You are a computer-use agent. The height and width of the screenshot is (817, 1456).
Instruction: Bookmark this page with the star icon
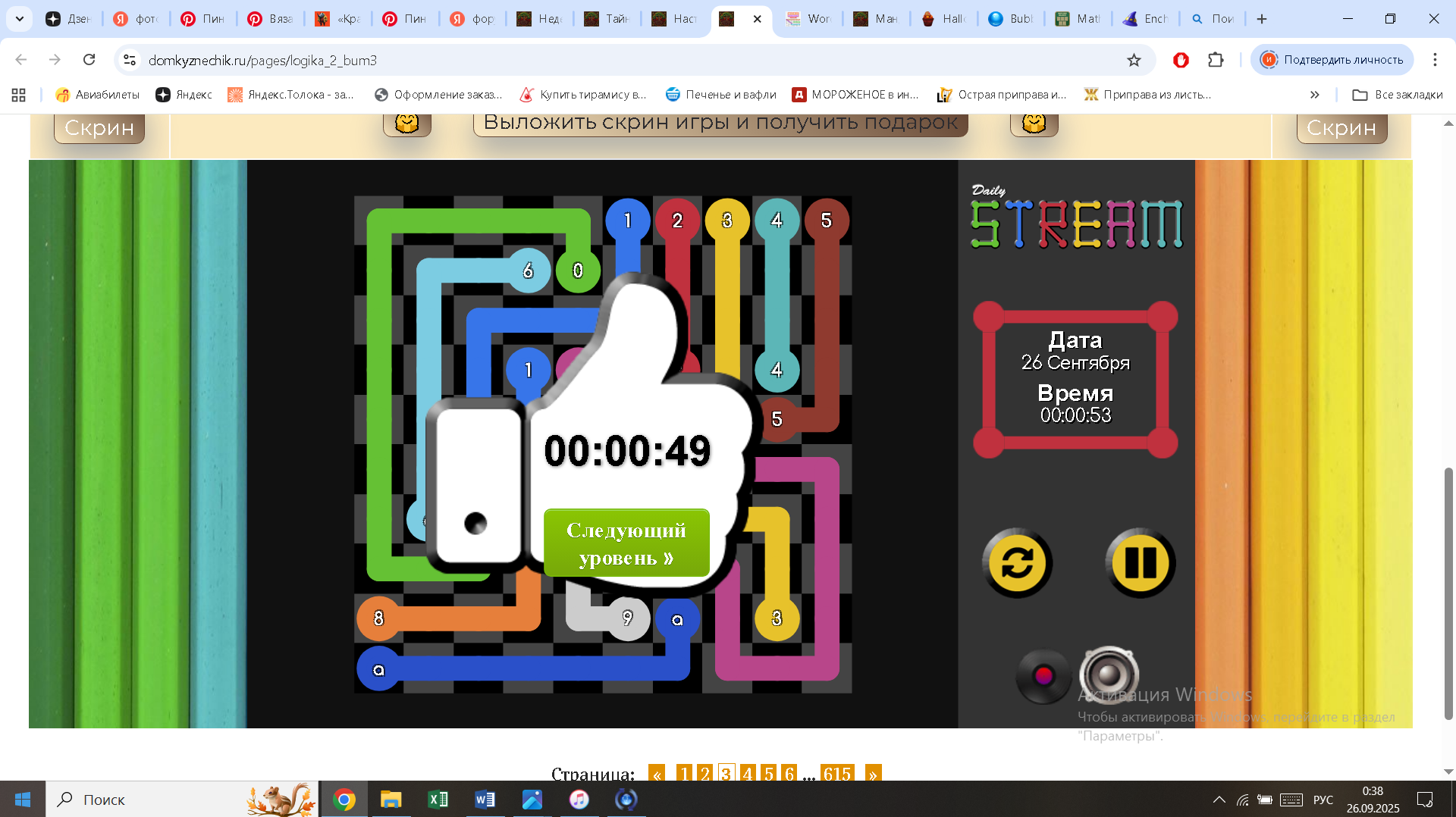[x=1134, y=60]
